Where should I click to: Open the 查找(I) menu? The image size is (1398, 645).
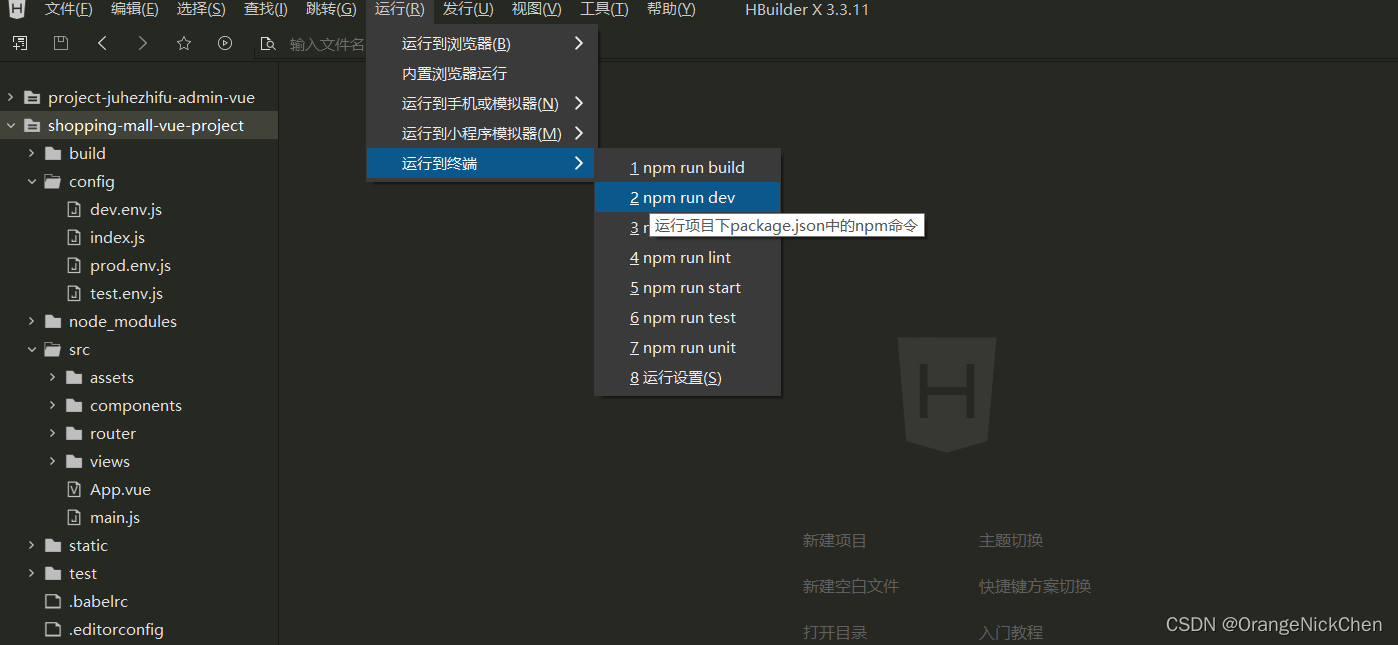[265, 10]
